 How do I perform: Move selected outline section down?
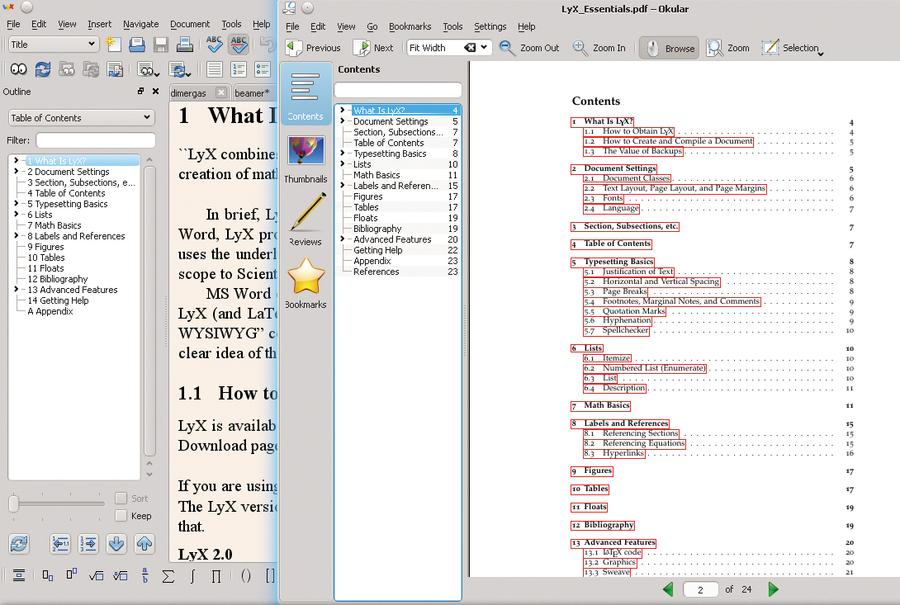point(116,543)
